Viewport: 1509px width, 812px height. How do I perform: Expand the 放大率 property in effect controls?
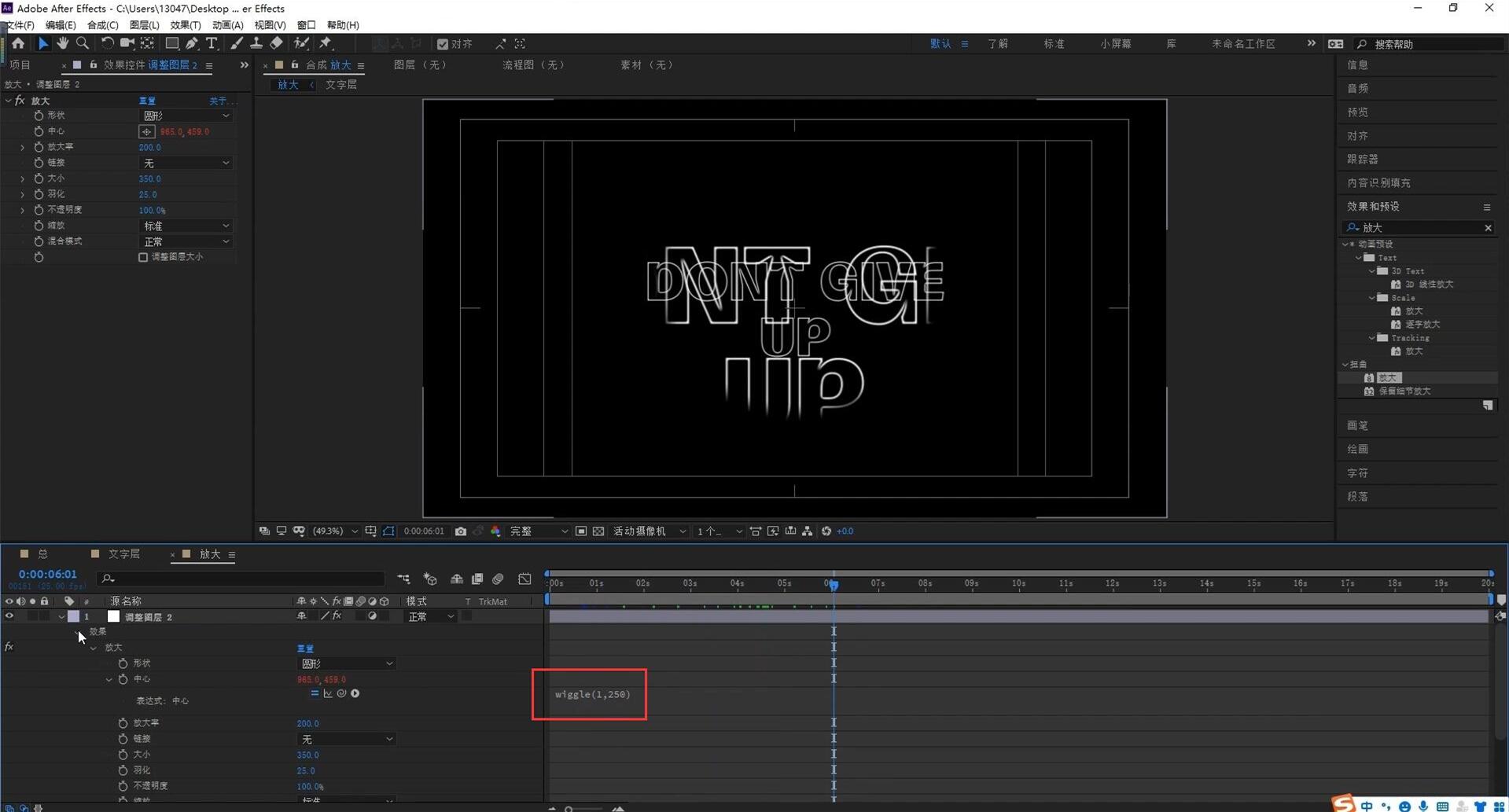22,147
